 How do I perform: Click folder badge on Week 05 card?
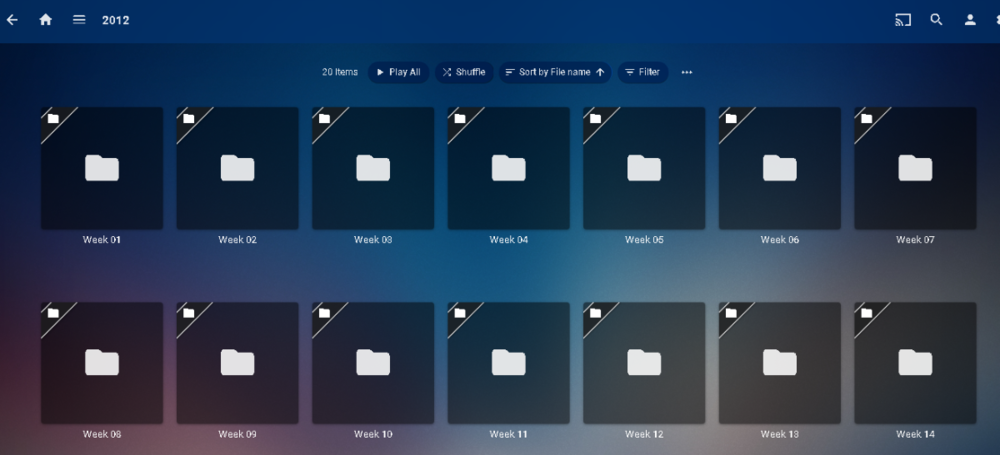[595, 118]
